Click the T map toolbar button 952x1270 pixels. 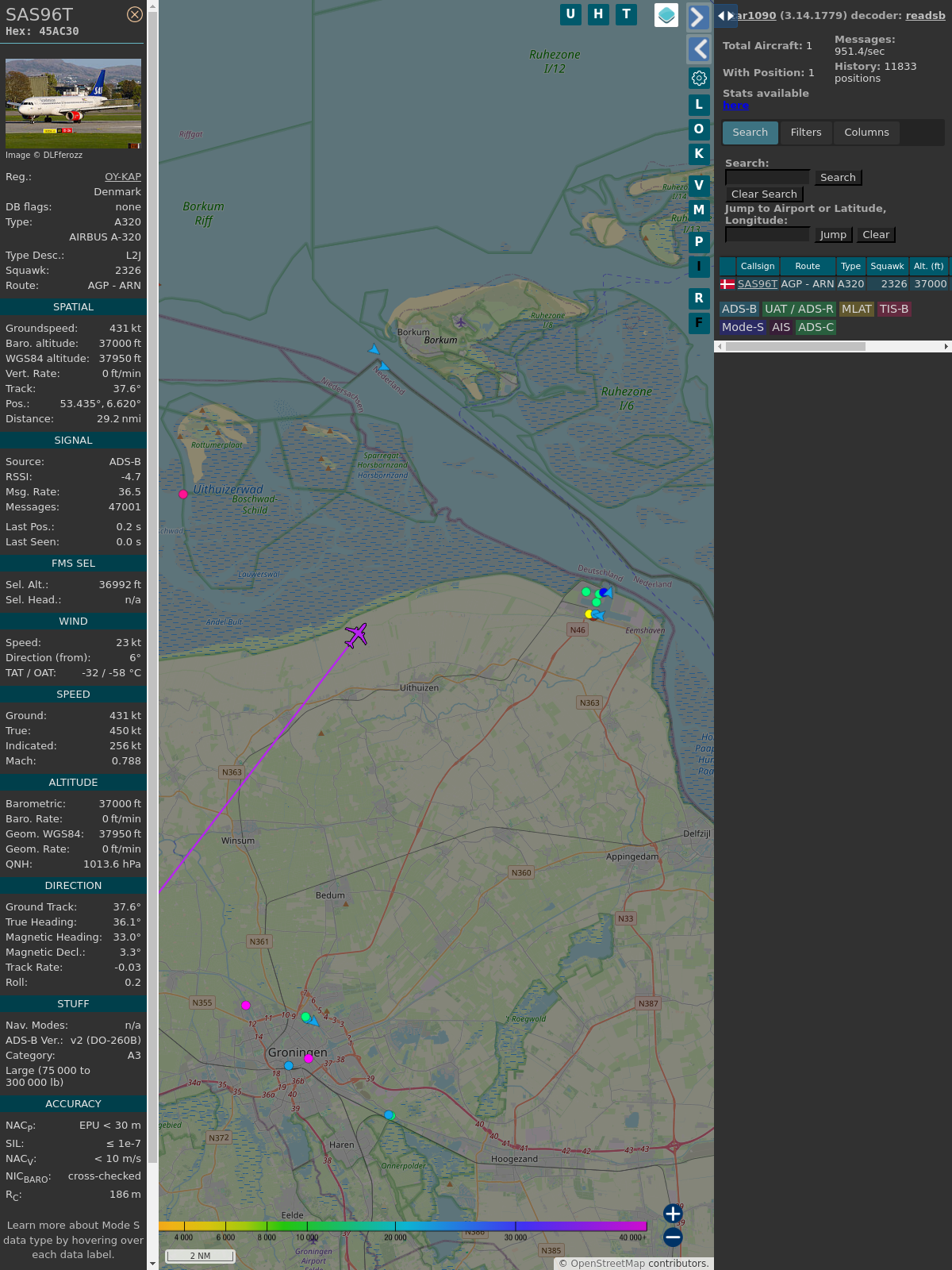click(626, 14)
